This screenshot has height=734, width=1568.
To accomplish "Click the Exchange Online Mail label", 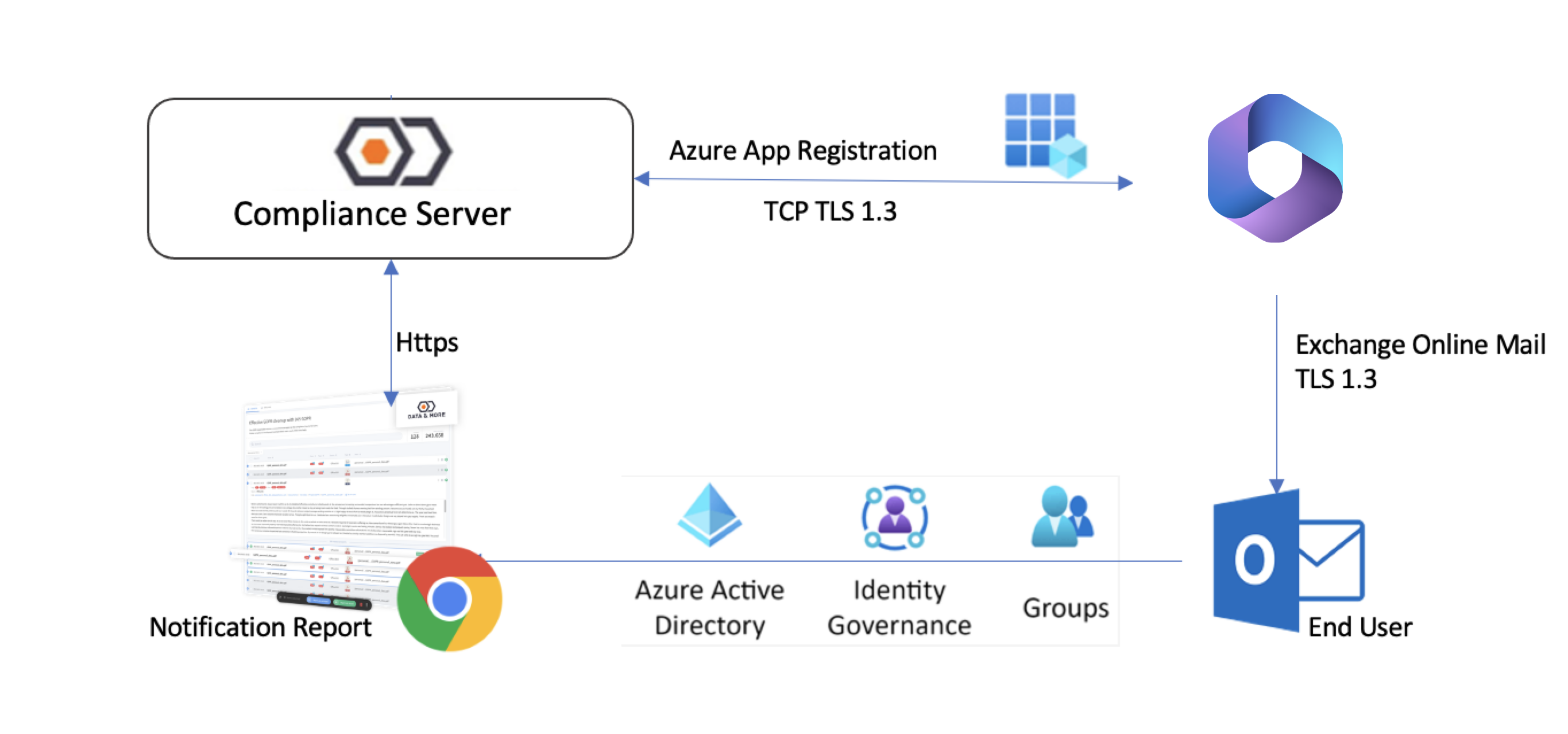I will 1420,345.
